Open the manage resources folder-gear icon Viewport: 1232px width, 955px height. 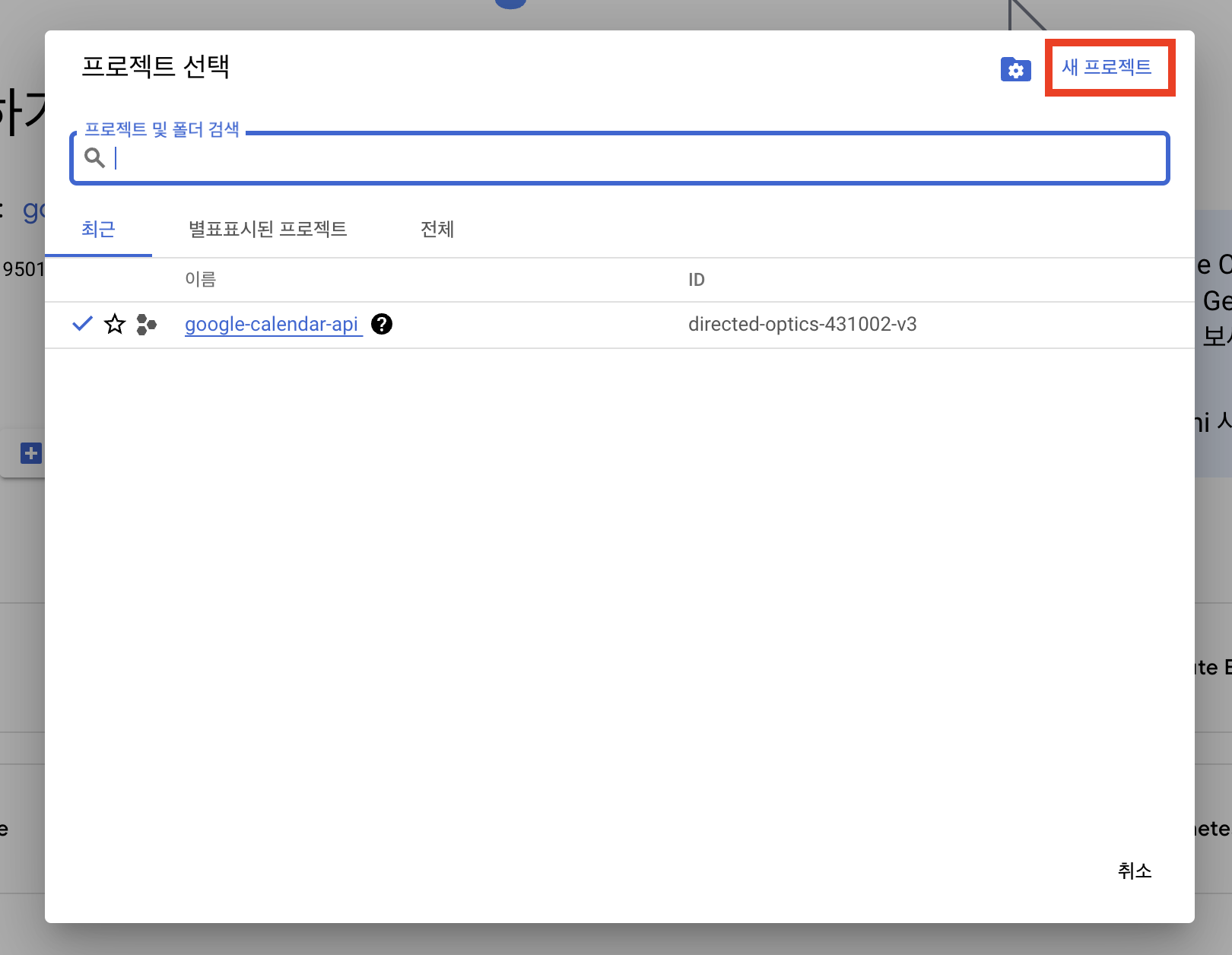(1015, 70)
